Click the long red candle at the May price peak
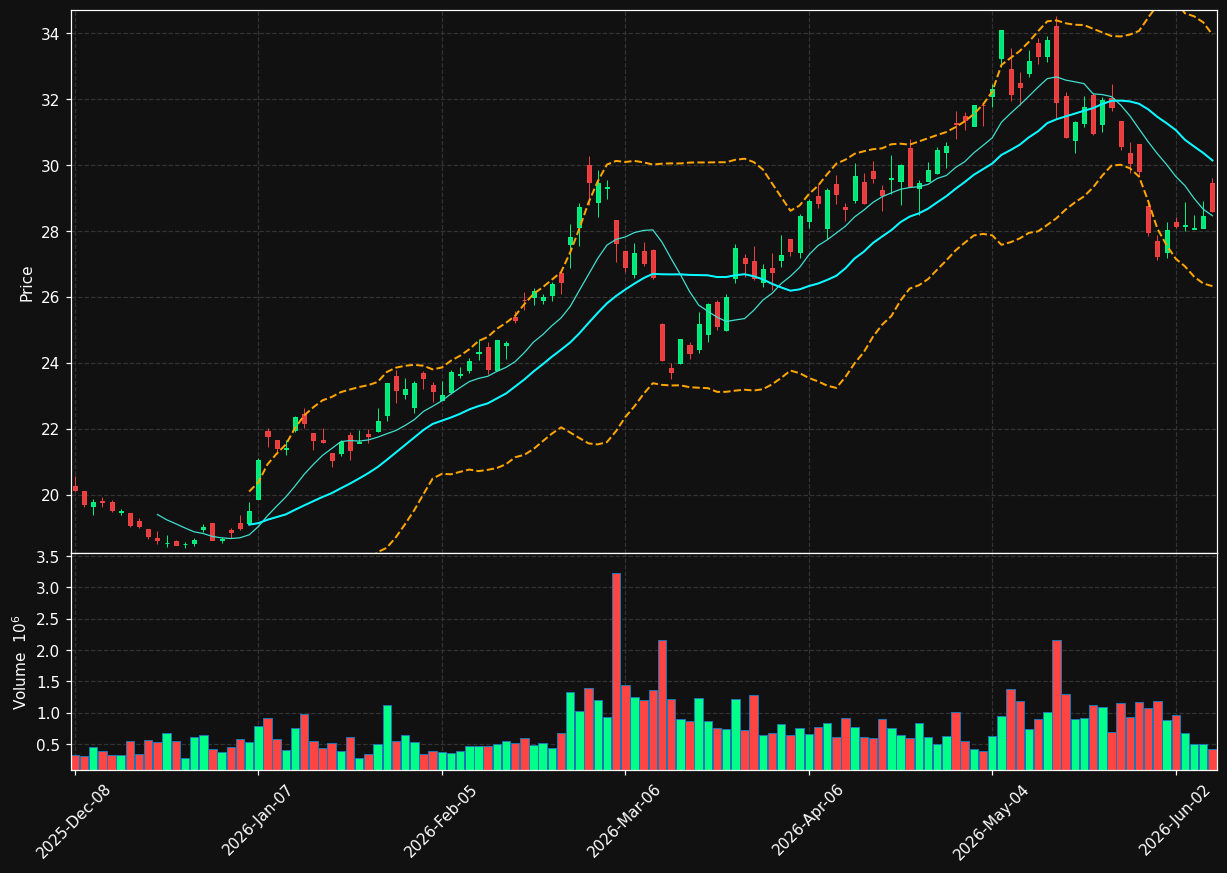The height and width of the screenshot is (873, 1227). [1056, 64]
